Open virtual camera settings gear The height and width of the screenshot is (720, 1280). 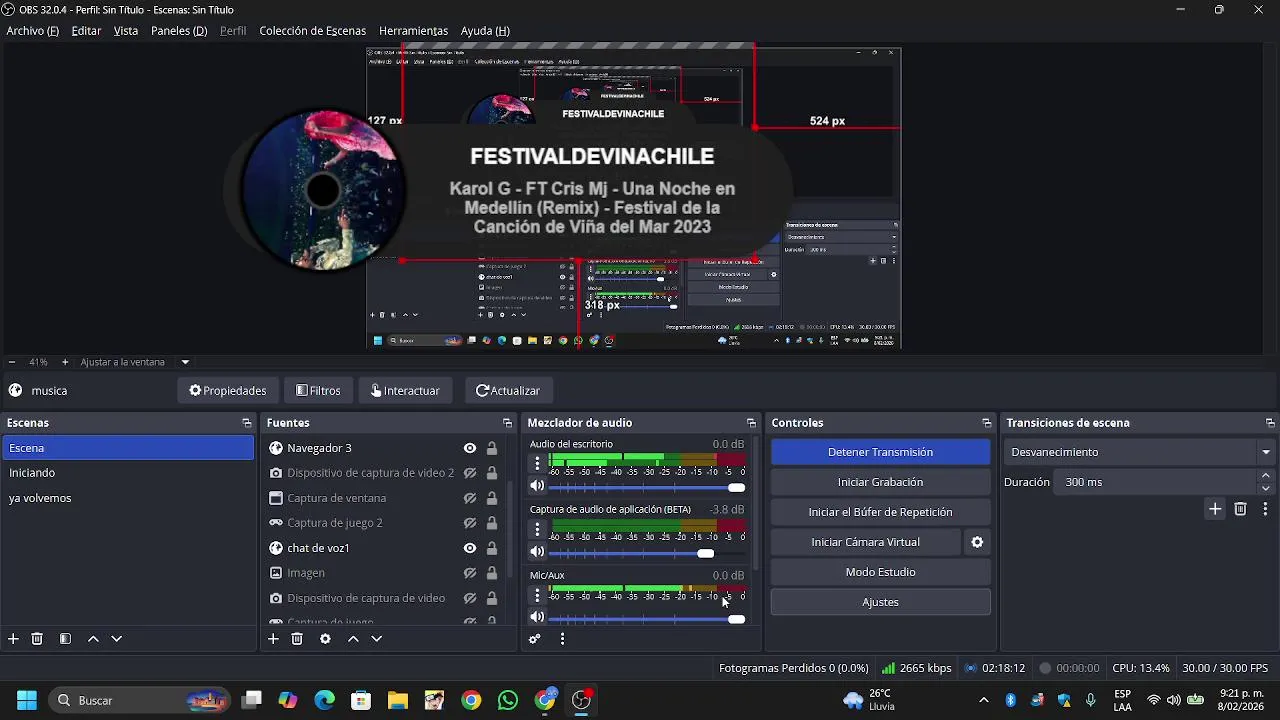(977, 542)
